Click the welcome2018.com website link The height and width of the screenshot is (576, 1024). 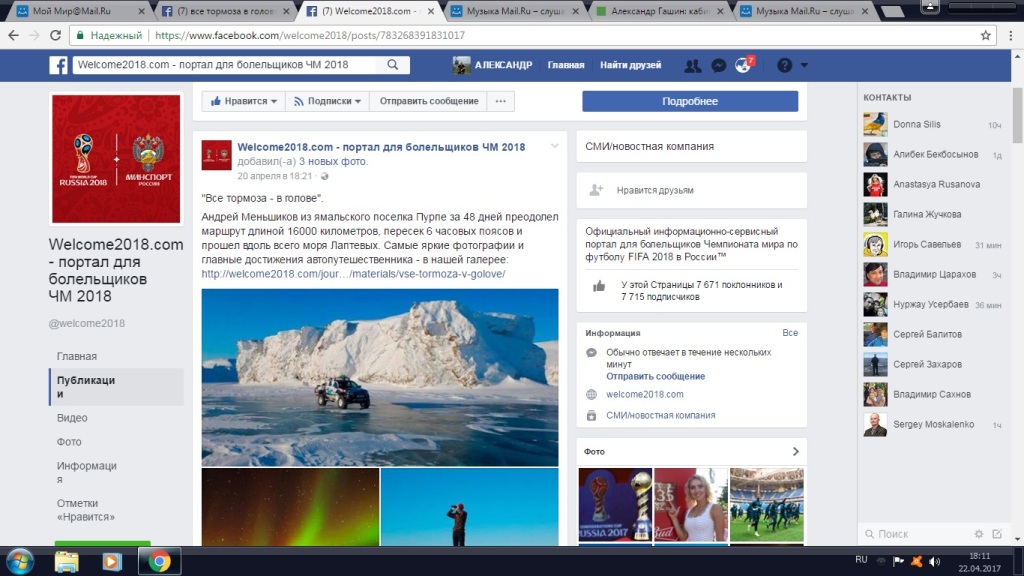click(x=645, y=394)
